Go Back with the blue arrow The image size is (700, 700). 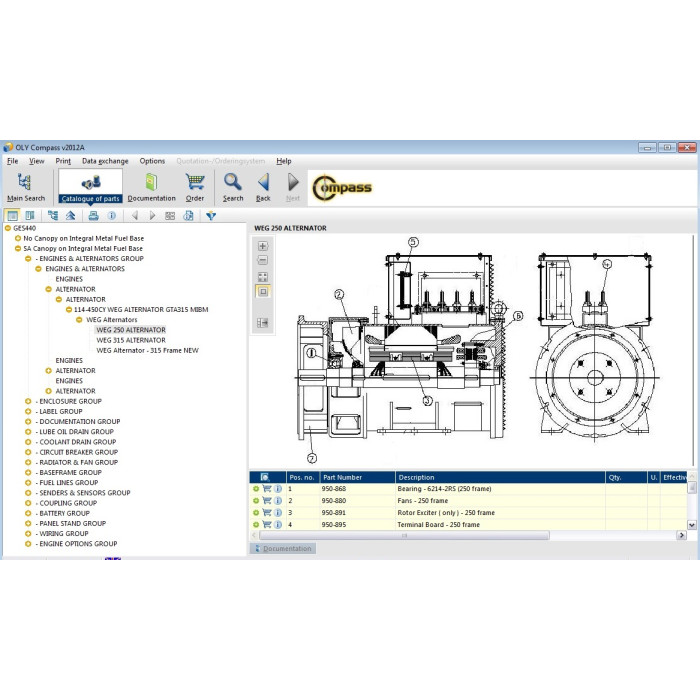coord(263,187)
